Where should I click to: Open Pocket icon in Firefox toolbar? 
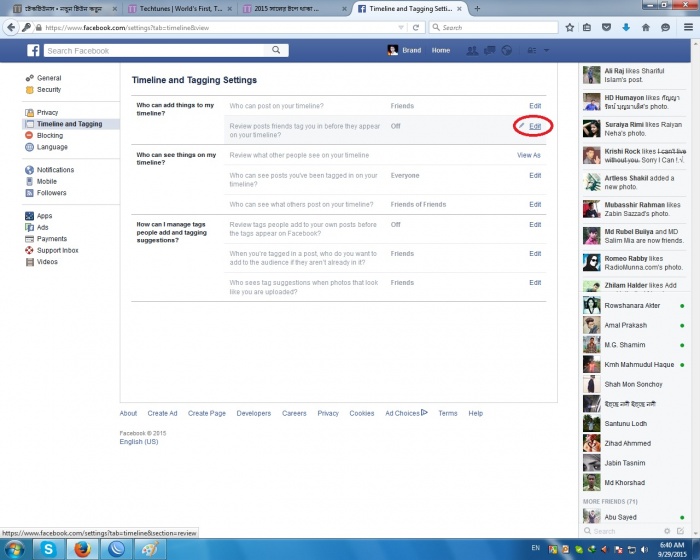606,27
